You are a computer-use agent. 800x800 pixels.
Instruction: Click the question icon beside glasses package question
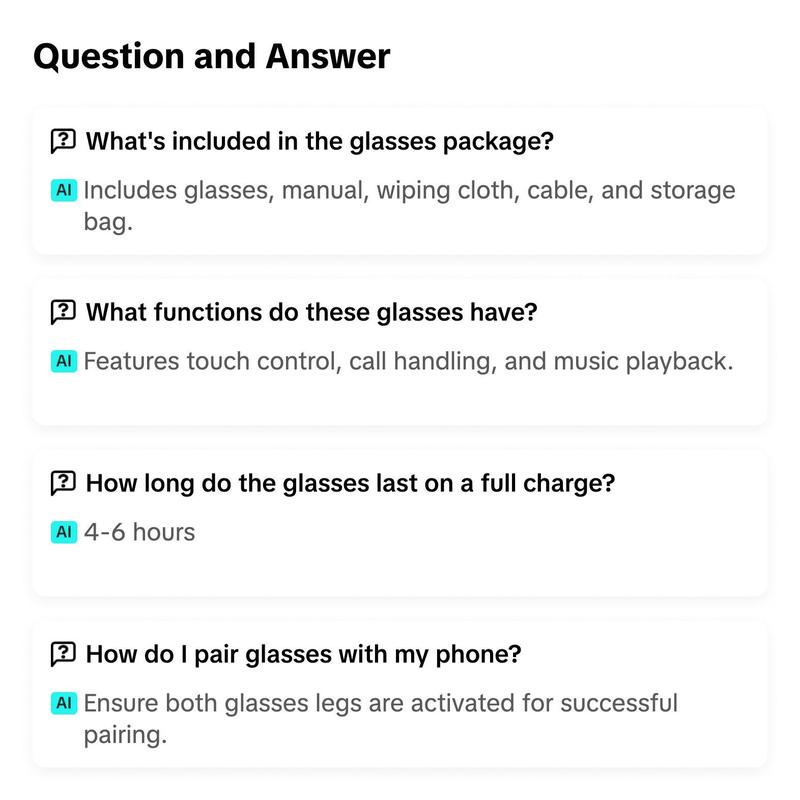pyautogui.click(x=63, y=141)
